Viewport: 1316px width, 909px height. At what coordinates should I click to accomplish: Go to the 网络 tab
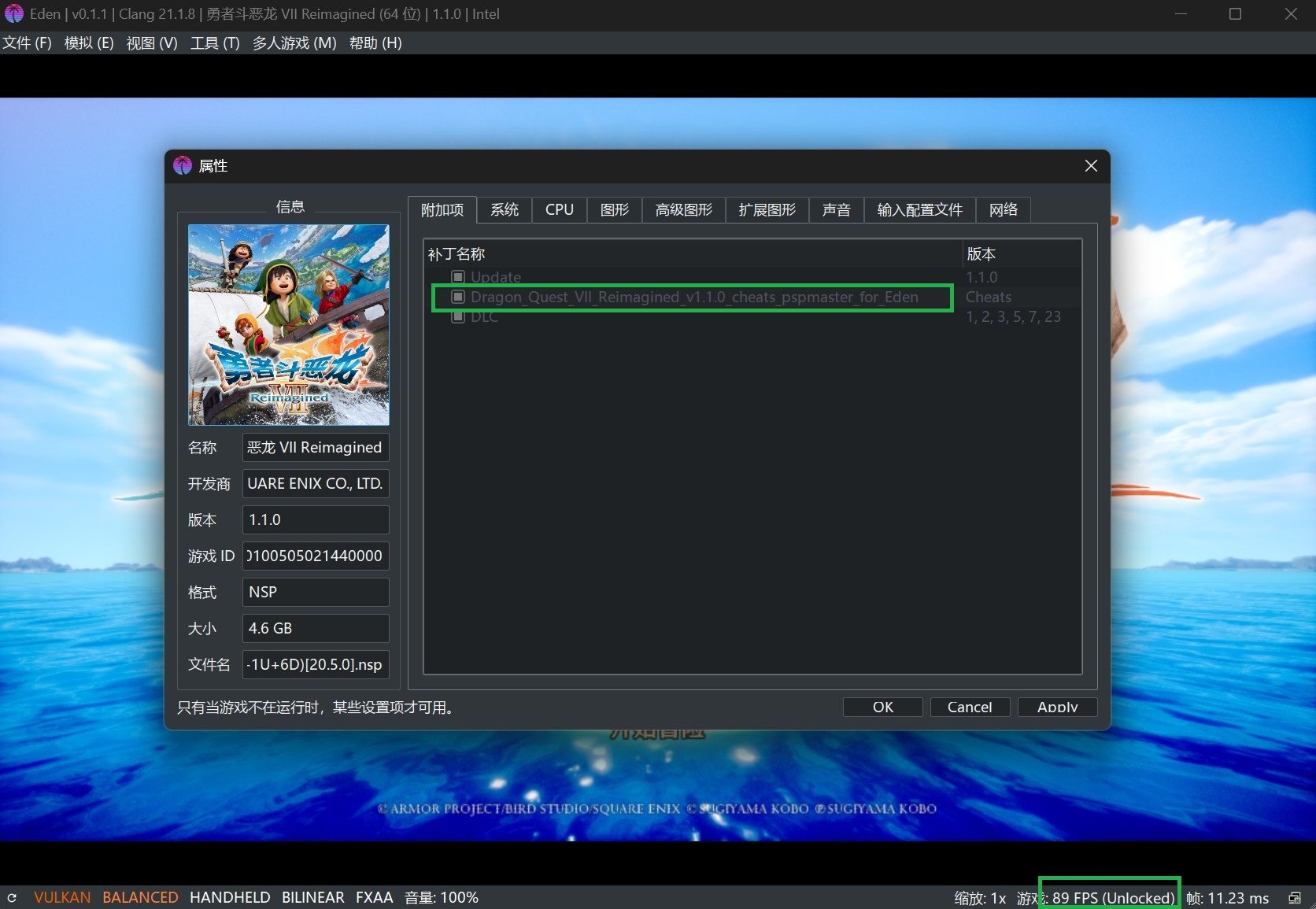1004,209
